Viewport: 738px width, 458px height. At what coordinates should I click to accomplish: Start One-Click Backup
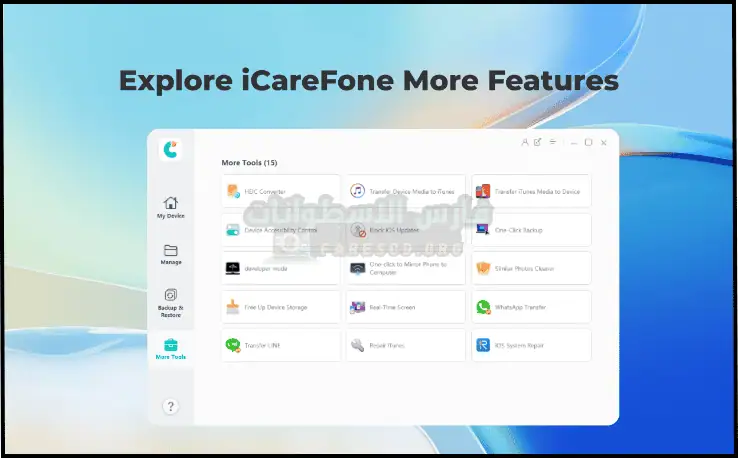tap(531, 229)
